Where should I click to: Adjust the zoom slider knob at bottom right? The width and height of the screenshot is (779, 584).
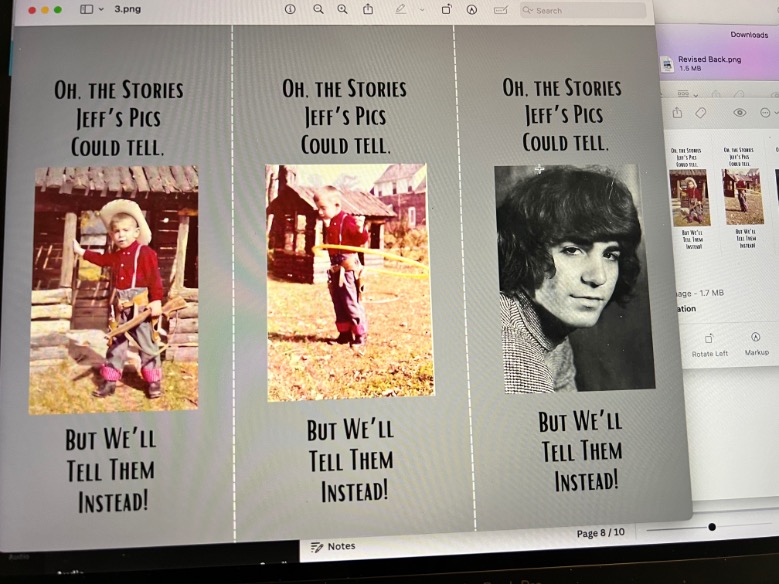712,527
